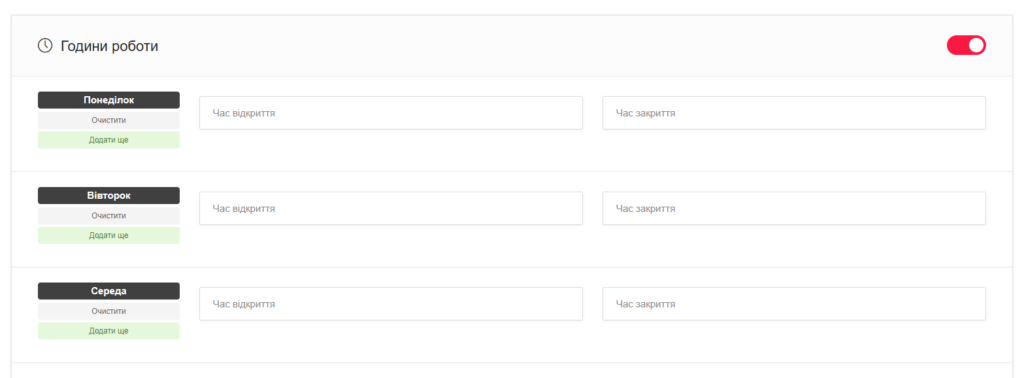
Task: Open Середа Час закриття time field
Action: 793,304
